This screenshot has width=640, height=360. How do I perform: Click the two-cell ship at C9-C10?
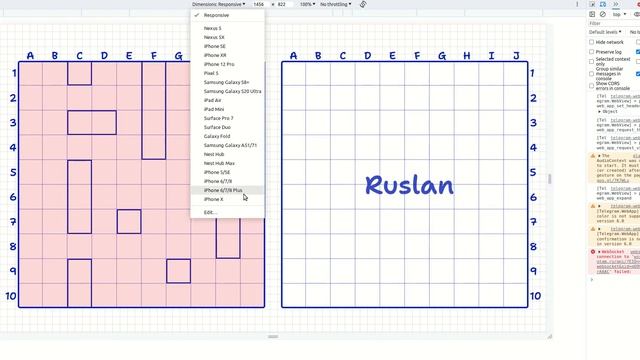tap(80, 283)
